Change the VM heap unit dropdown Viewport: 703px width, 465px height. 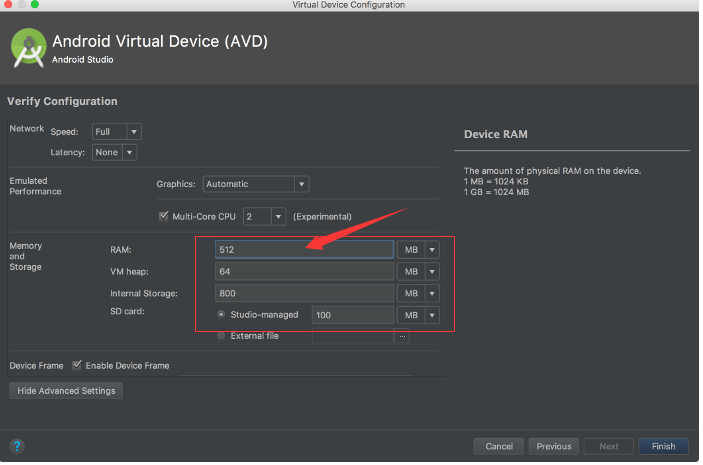[418, 271]
